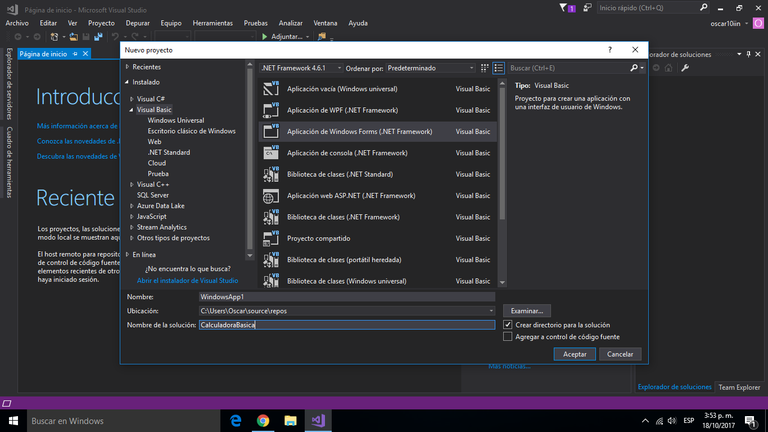Click the search magnifier in Buscar box
The height and width of the screenshot is (432, 768).
(x=634, y=68)
